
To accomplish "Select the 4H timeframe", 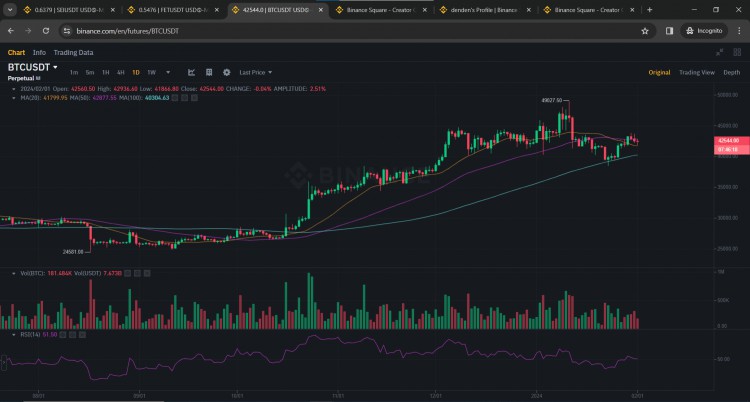I will [x=121, y=72].
